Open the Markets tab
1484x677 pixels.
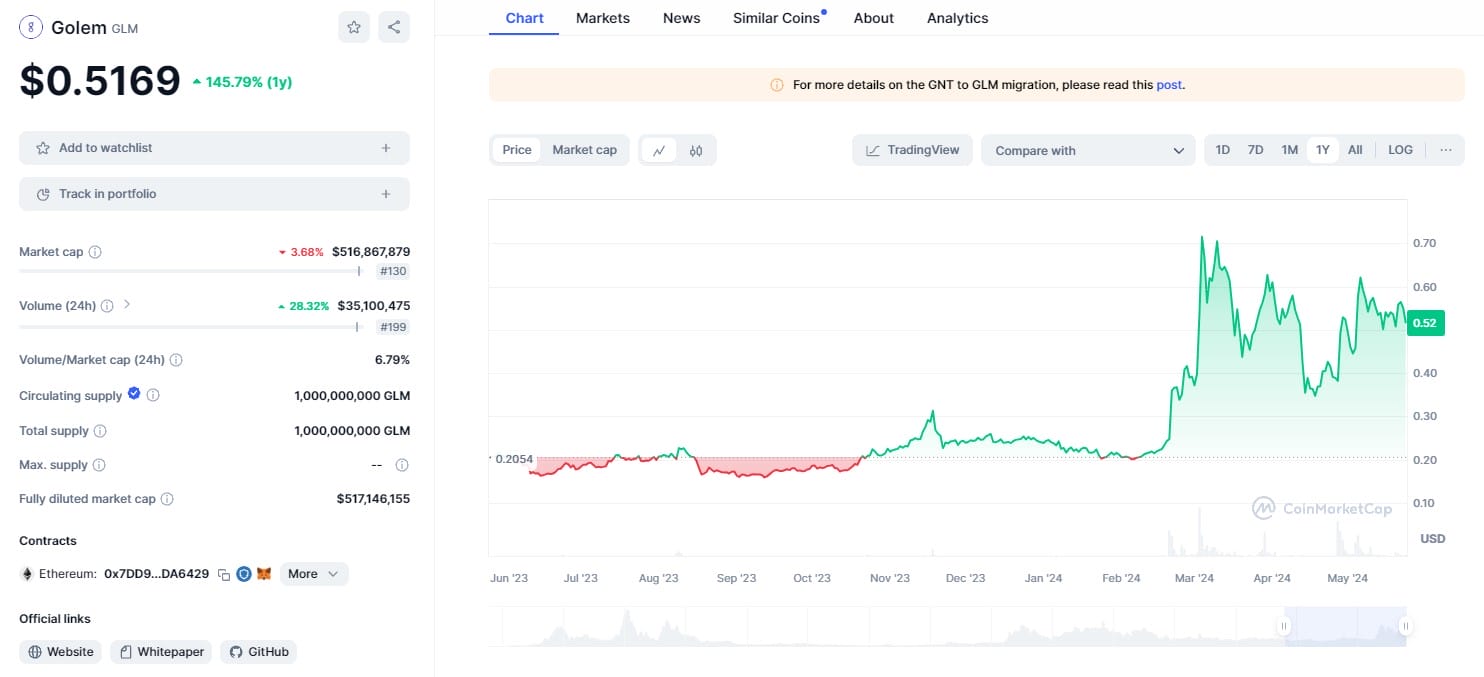click(x=603, y=18)
